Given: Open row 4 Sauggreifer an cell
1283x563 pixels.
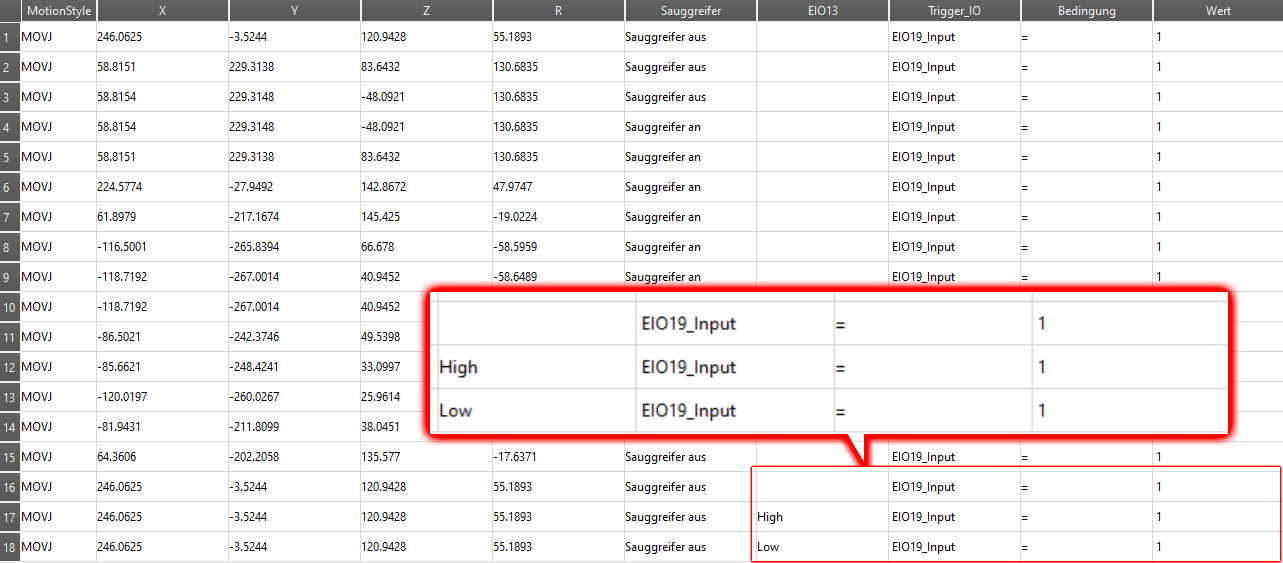Looking at the screenshot, I should 689,127.
